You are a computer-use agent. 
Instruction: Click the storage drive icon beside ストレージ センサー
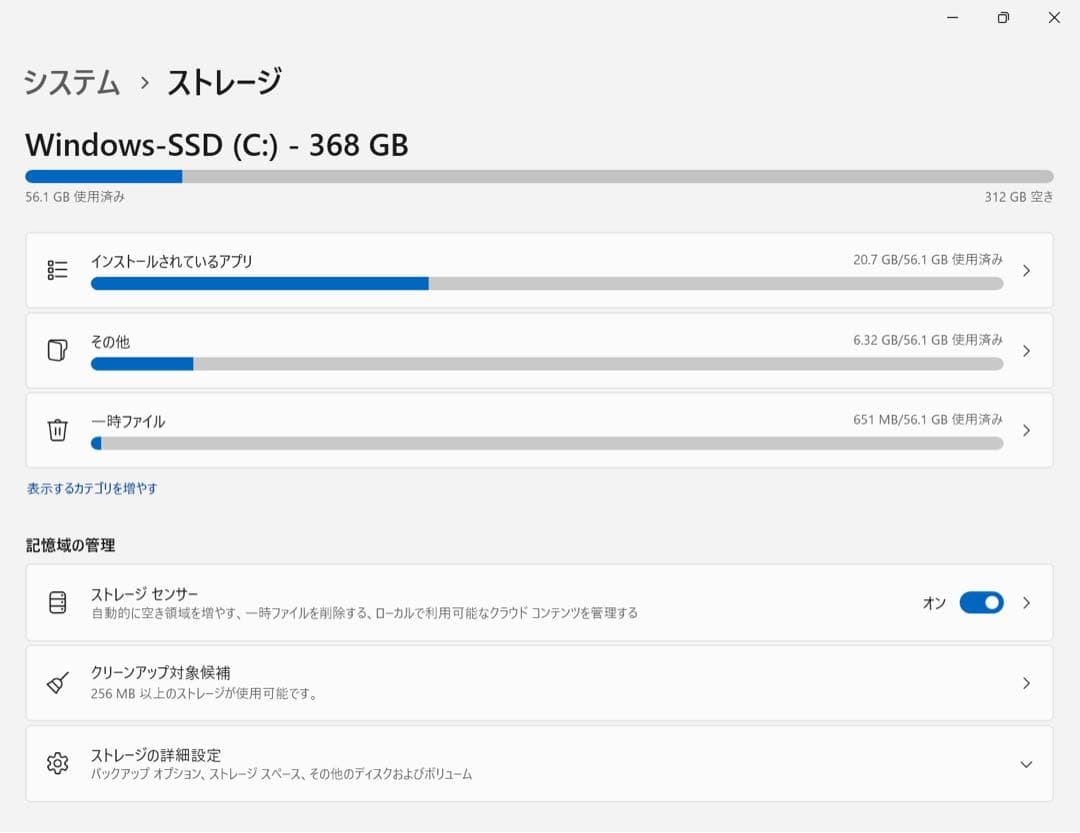point(57,602)
